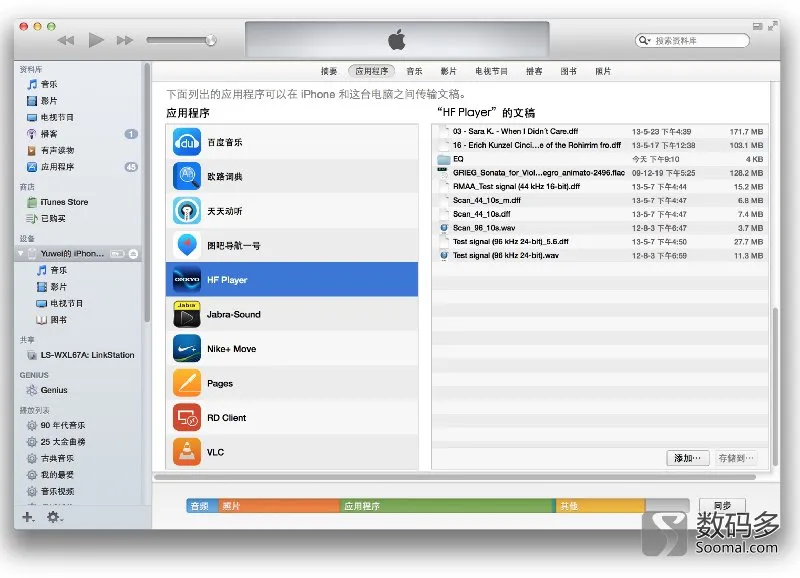This screenshot has width=800, height=578.
Task: Switch to the 音乐 tab in the top bar
Action: (414, 71)
